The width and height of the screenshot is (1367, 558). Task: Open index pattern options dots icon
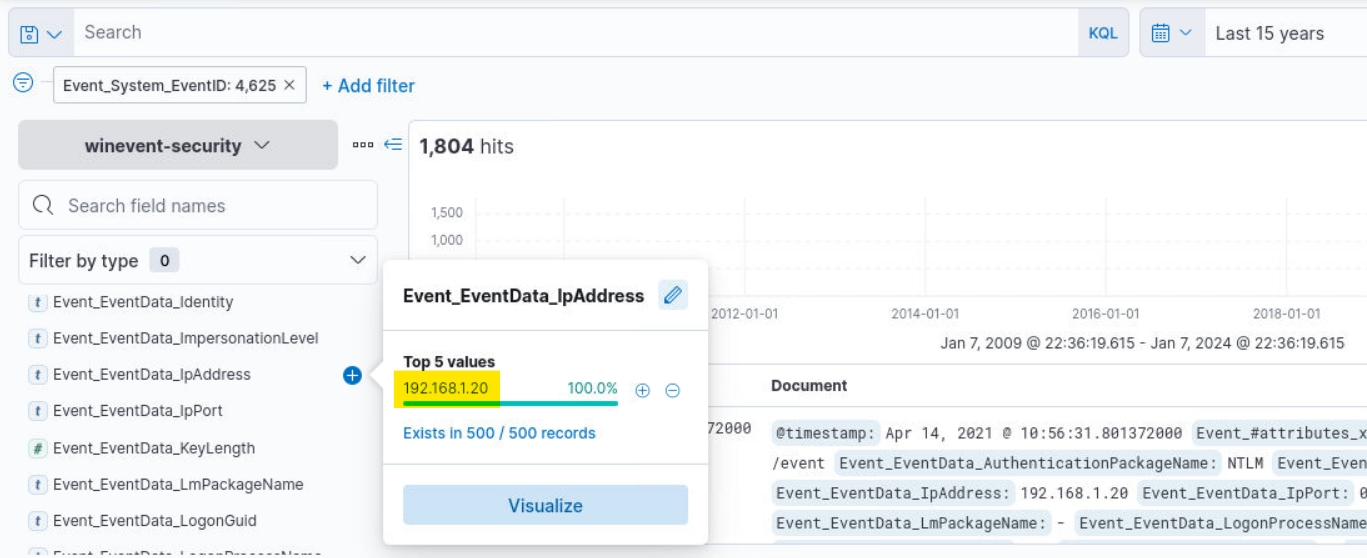363,145
